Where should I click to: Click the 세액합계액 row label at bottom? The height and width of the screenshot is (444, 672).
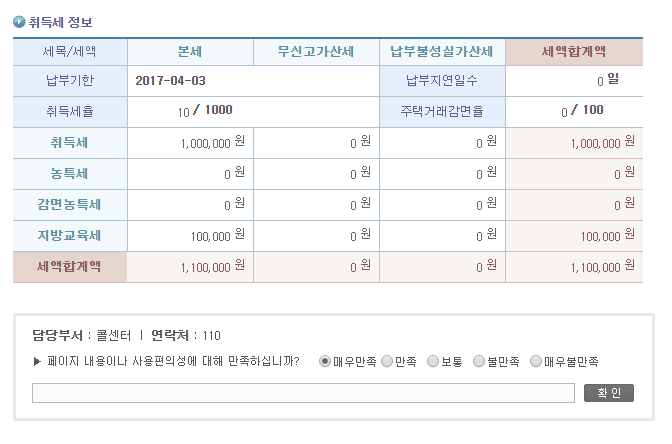coord(70,267)
